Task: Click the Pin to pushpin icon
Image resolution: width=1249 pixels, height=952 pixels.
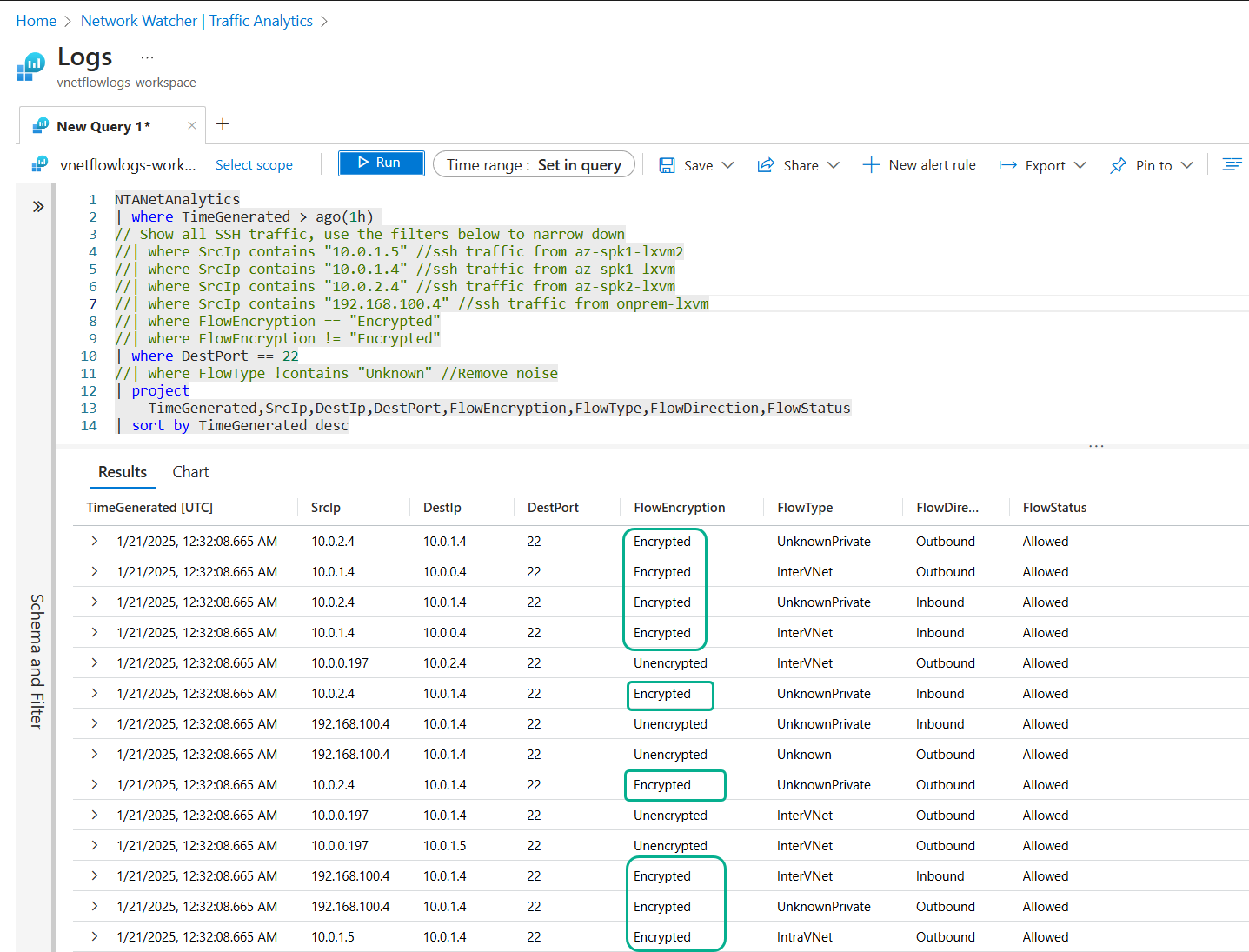Action: click(x=1119, y=165)
